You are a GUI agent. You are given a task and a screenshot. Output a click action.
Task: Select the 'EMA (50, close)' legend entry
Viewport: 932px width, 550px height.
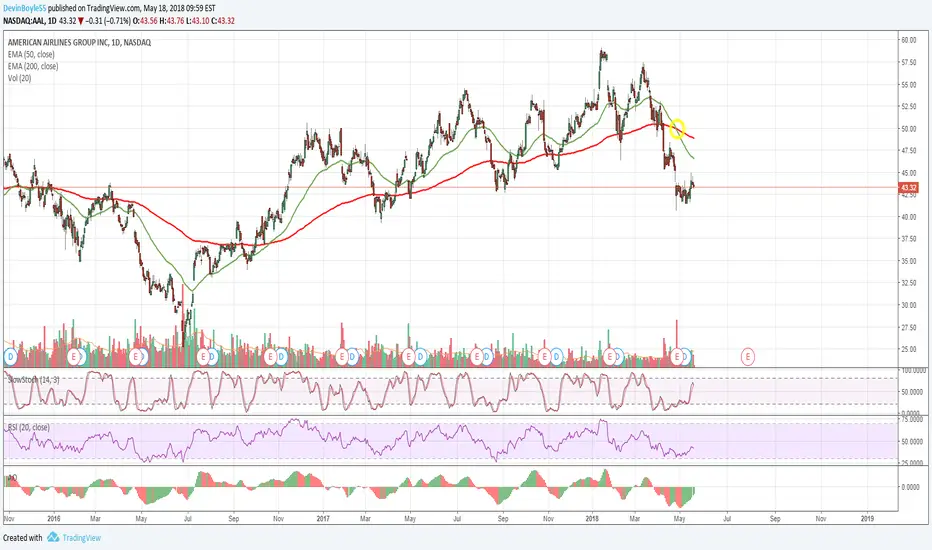tap(31, 55)
